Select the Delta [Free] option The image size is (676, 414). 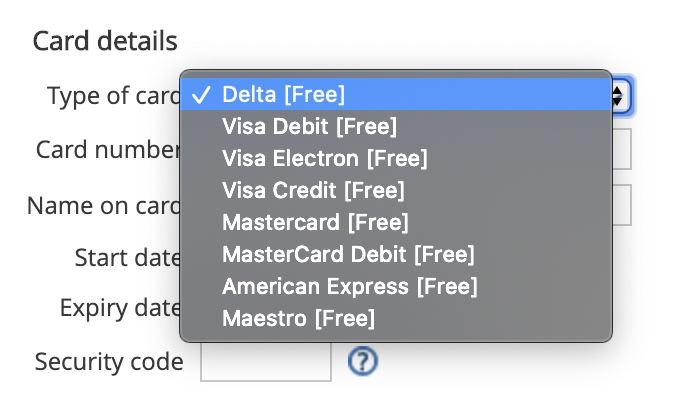pos(396,94)
